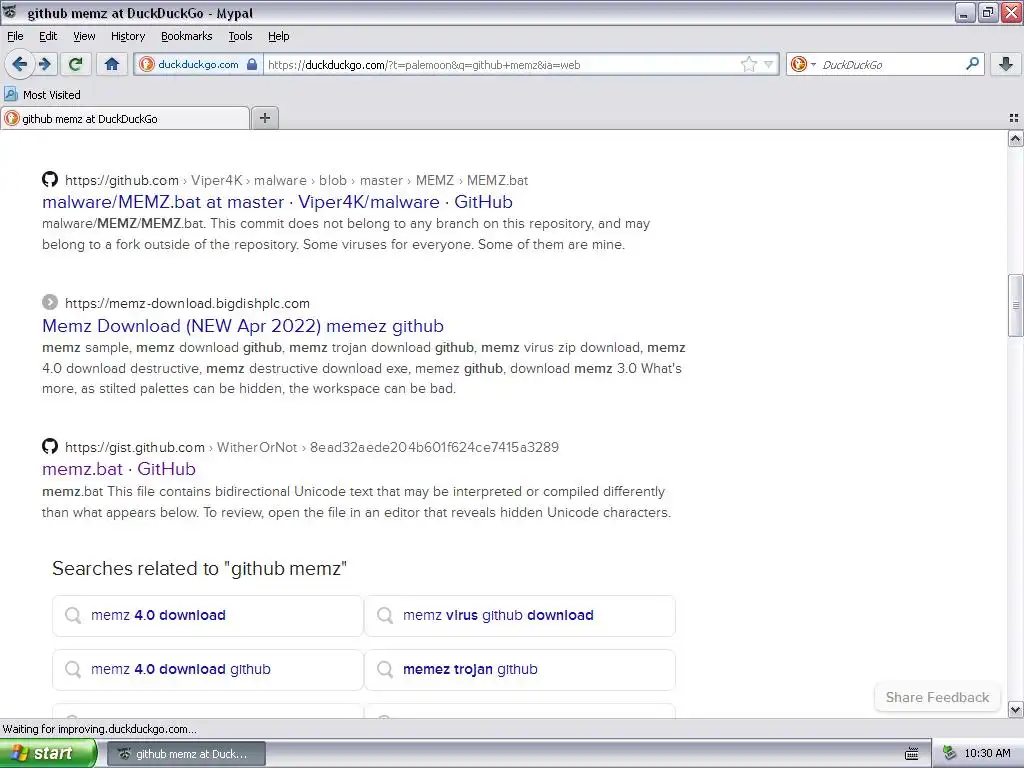The width and height of the screenshot is (1024, 768).
Task: Click in the address bar URL field
Action: [502, 65]
